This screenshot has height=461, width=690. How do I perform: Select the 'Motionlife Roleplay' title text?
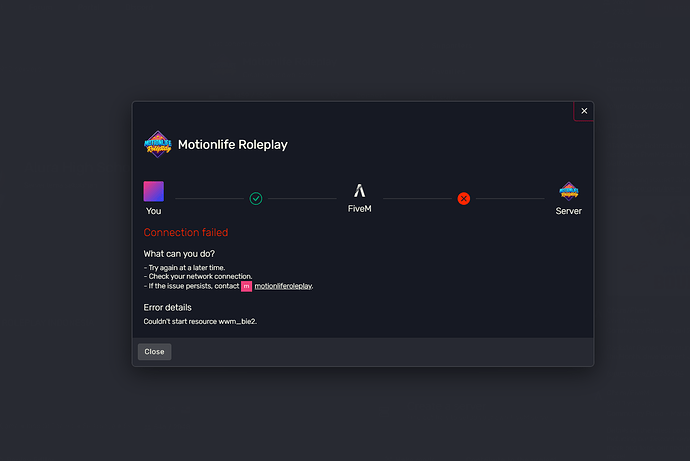coord(233,145)
